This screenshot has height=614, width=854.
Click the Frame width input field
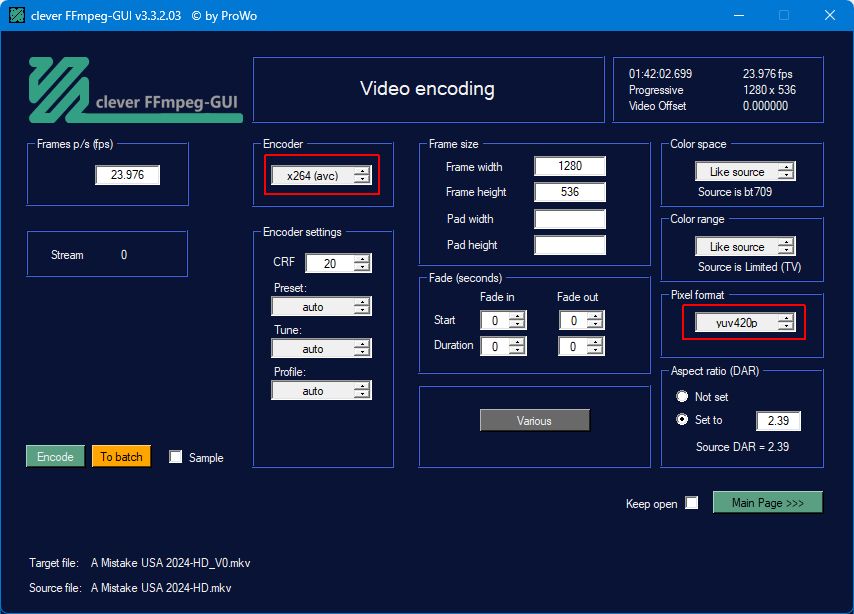tap(570, 166)
